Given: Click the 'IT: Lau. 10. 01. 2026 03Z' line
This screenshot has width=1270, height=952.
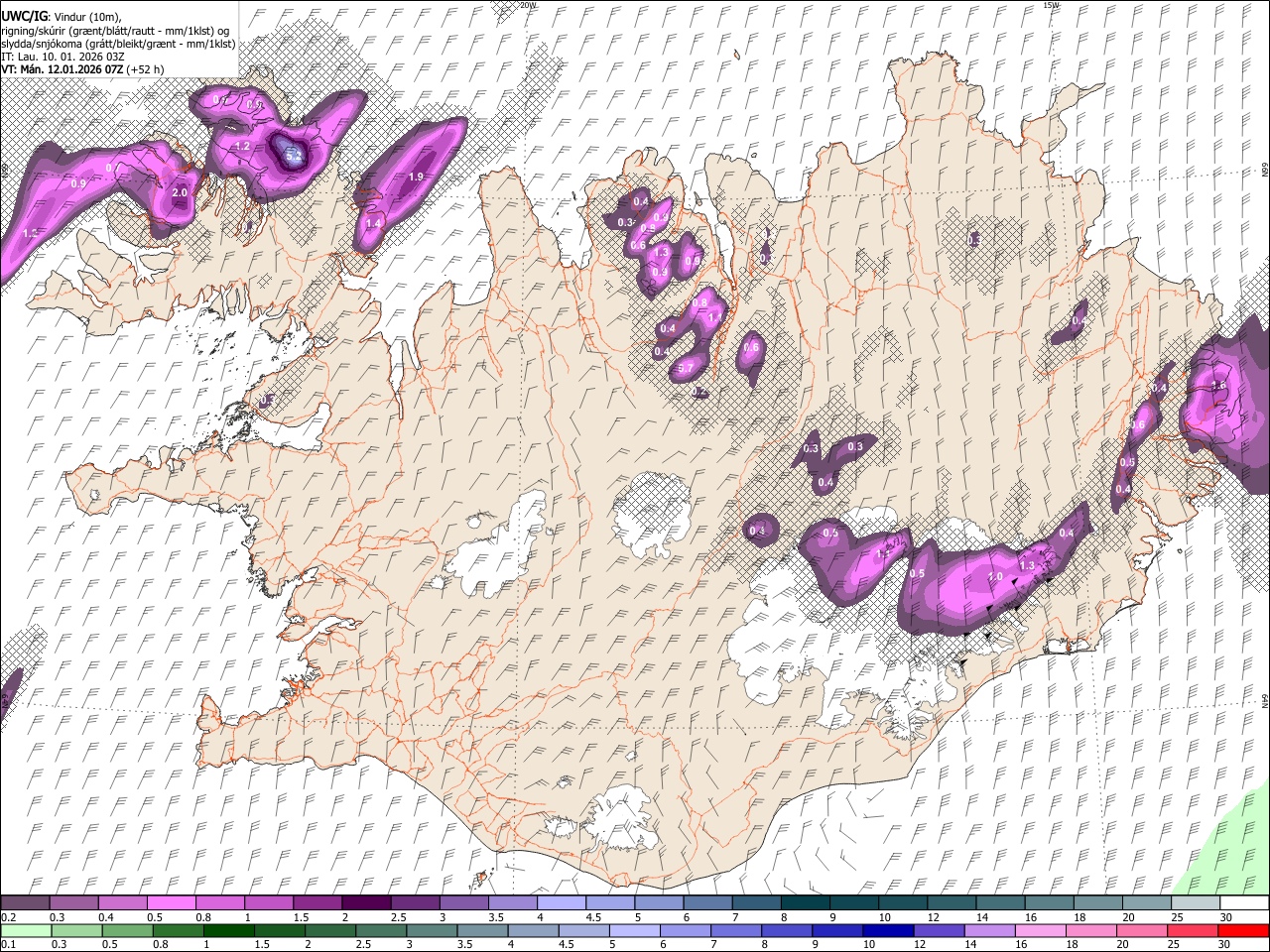Looking at the screenshot, I should (63, 57).
